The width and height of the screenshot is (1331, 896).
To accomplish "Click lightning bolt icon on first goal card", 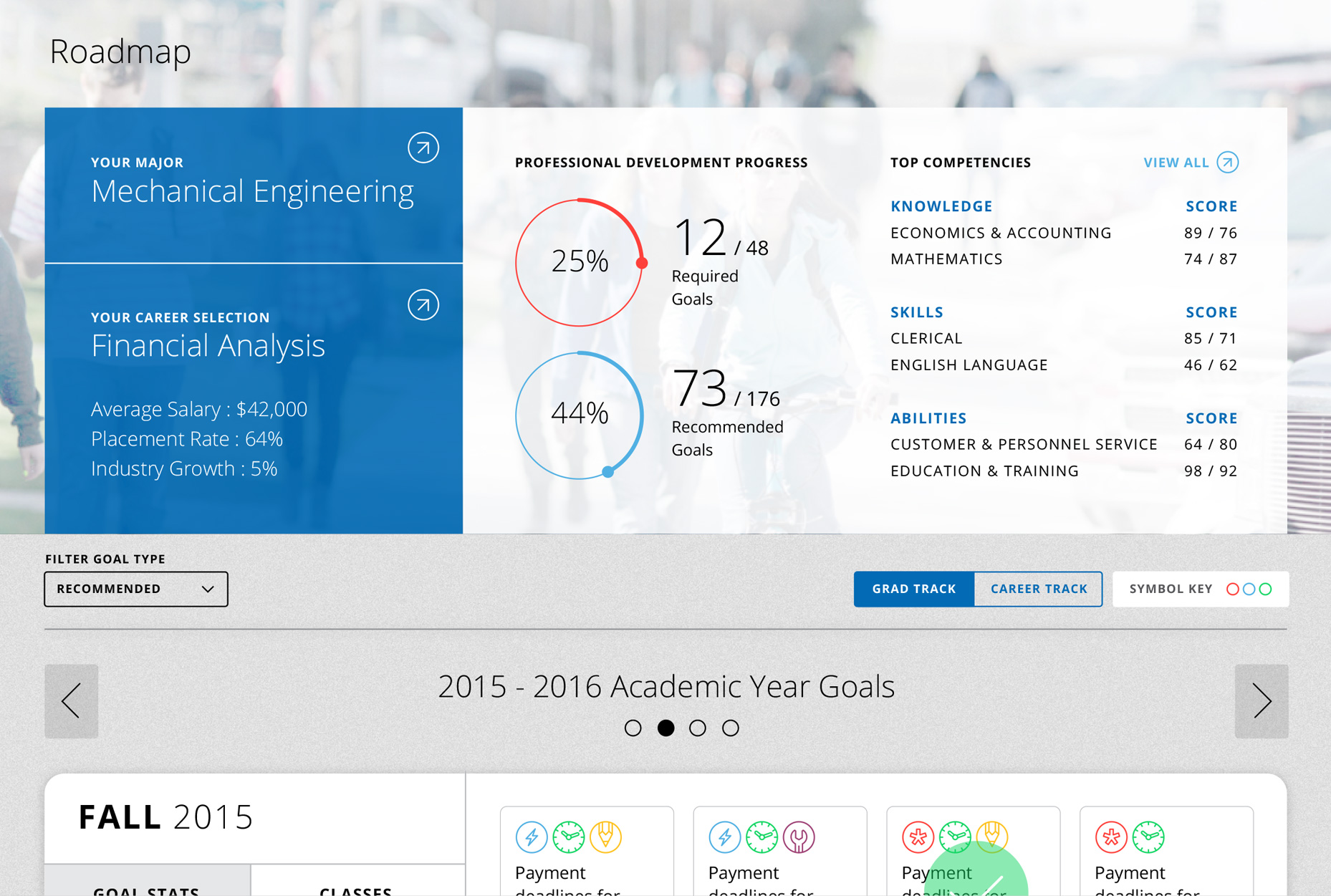I will tap(532, 837).
